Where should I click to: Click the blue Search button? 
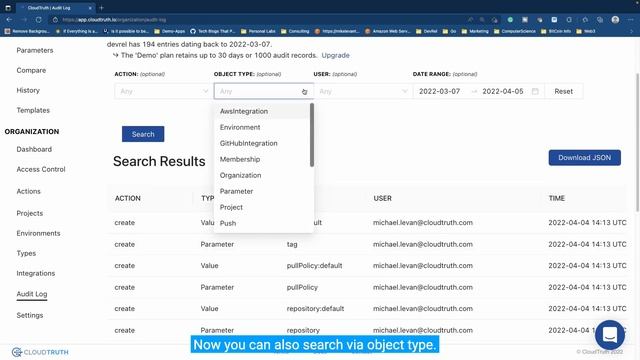(143, 134)
